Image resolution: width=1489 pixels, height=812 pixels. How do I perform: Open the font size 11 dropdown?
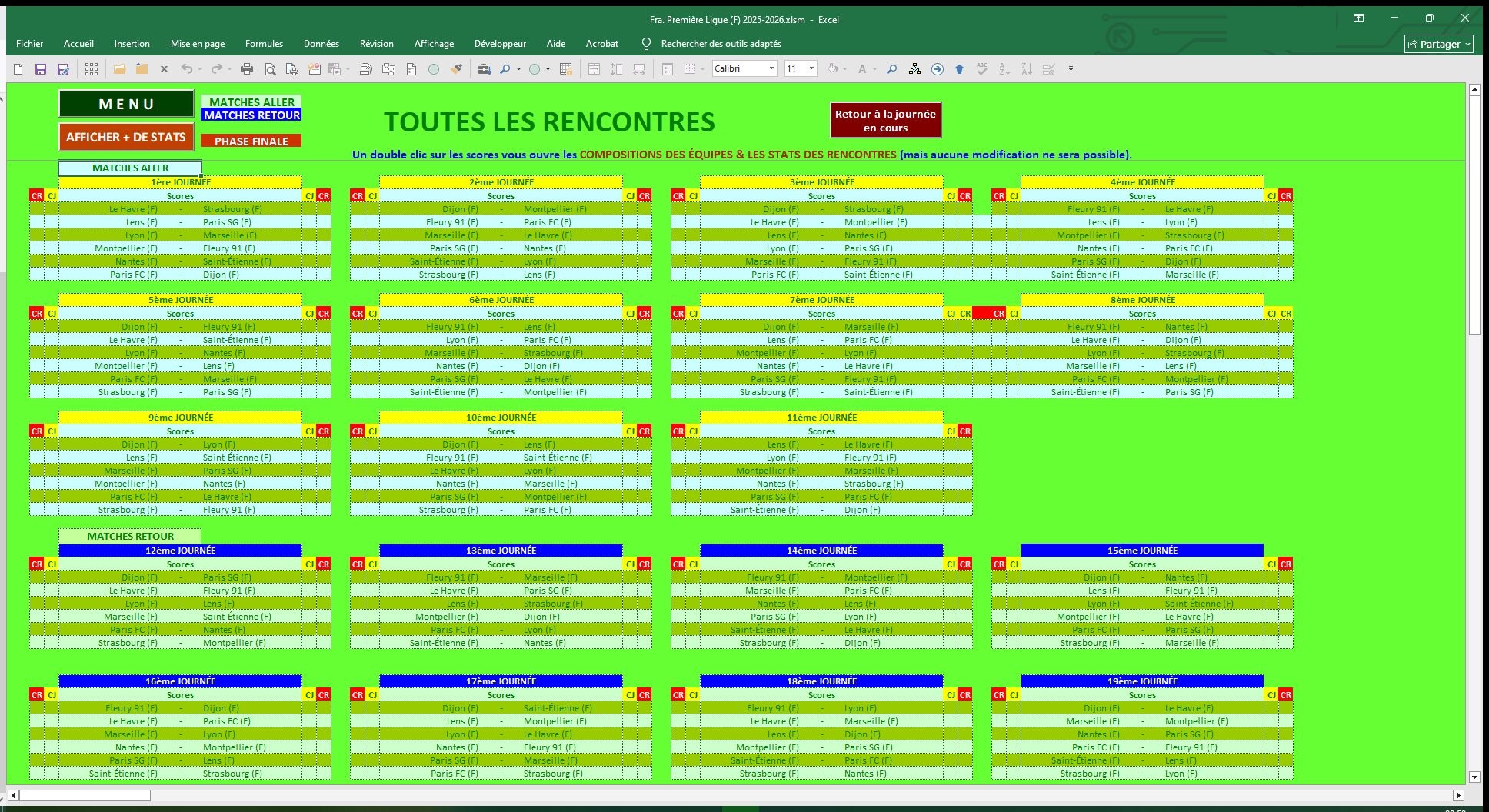tap(811, 69)
